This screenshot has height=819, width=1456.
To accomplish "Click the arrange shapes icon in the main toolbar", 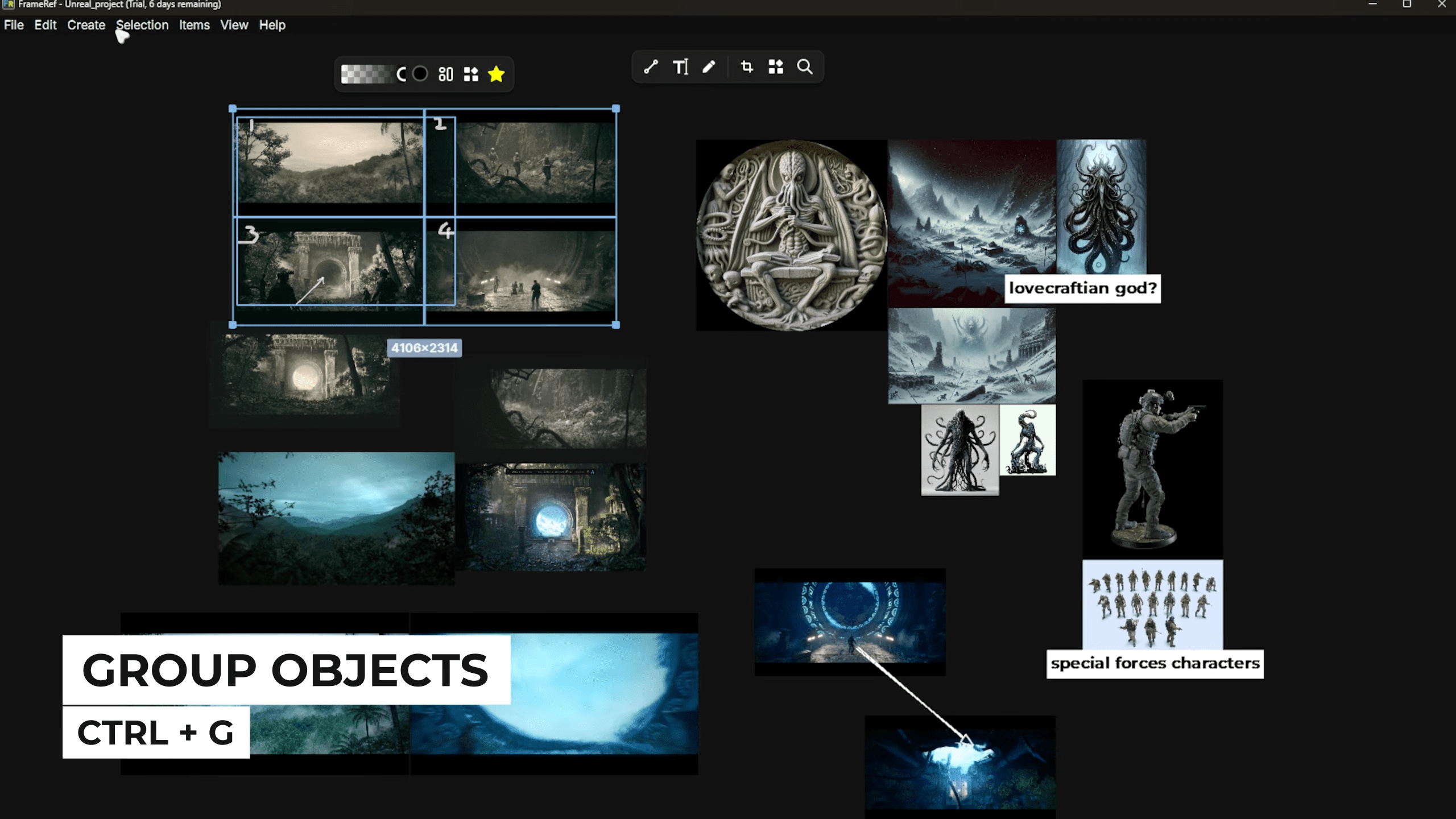I will tap(776, 67).
